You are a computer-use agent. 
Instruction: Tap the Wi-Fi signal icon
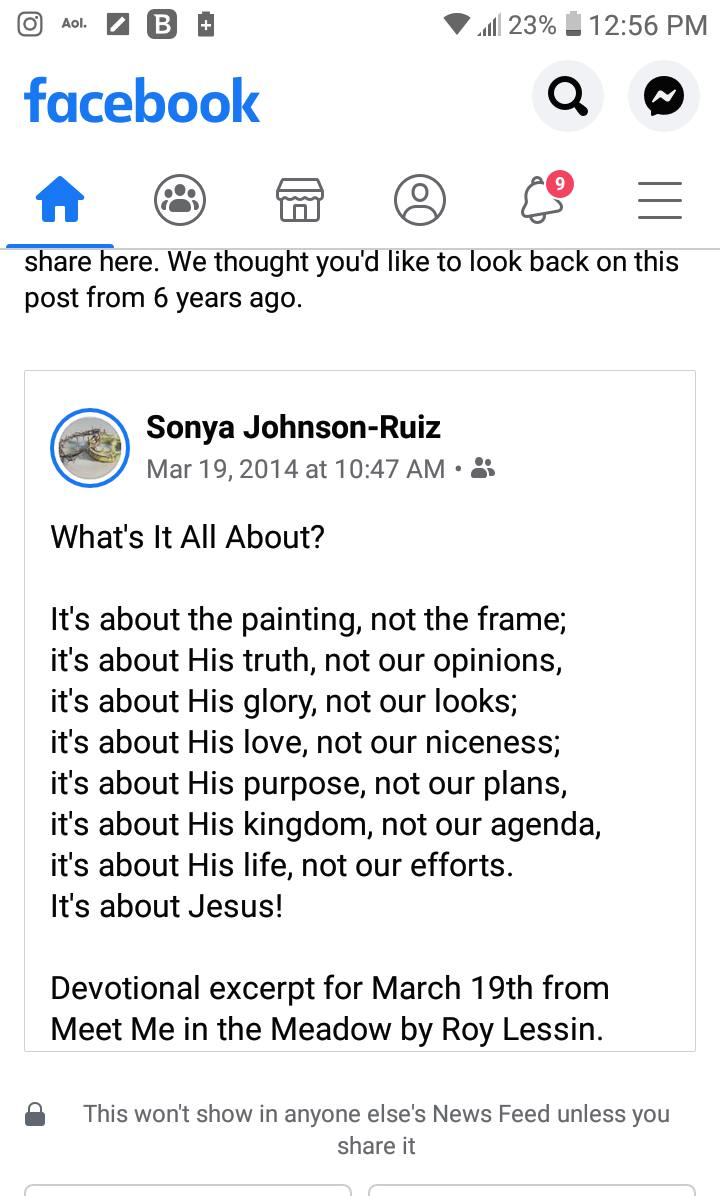[458, 25]
